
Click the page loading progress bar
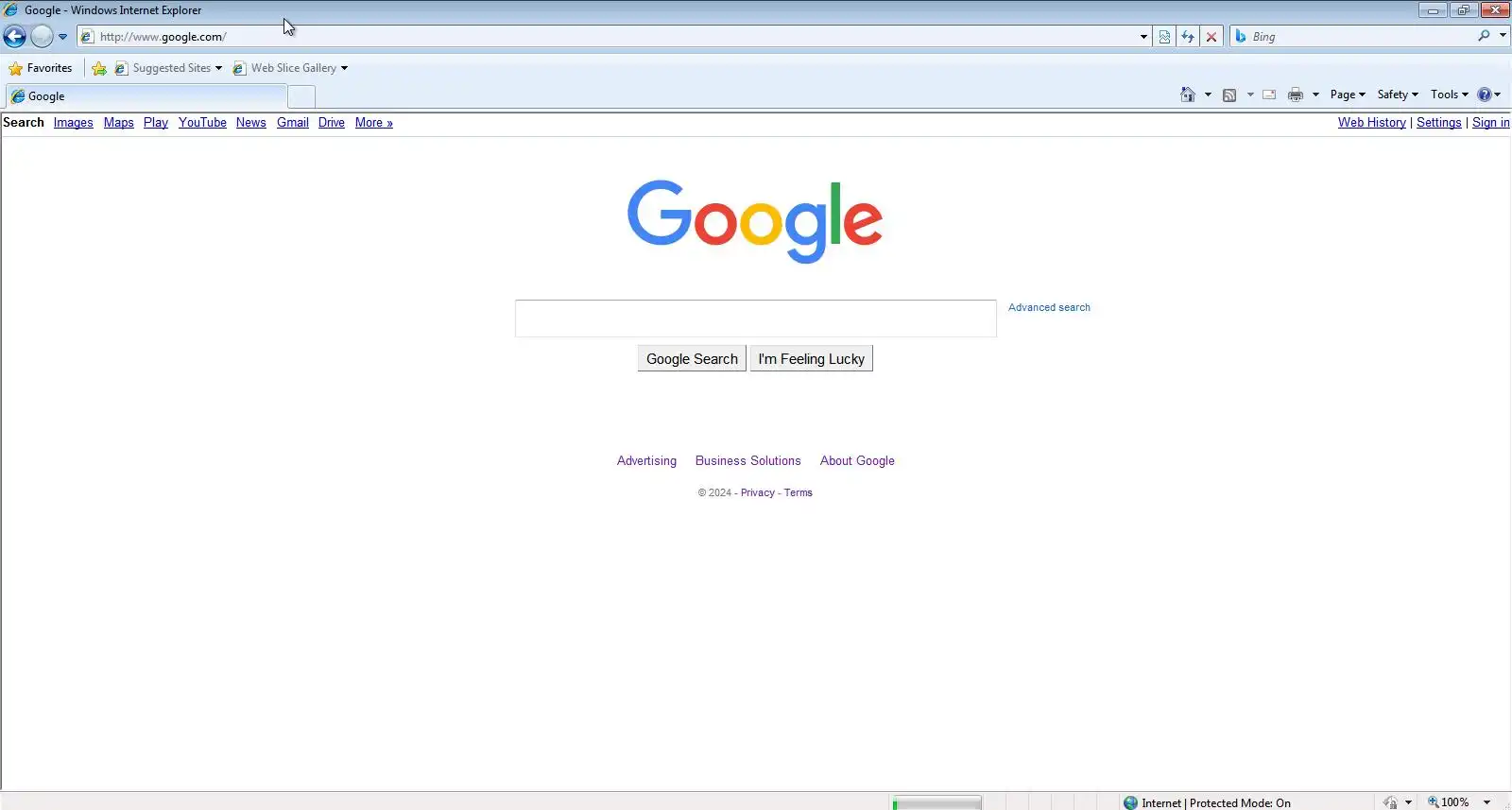[936, 802]
